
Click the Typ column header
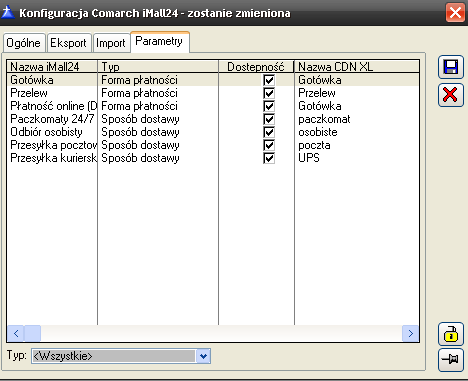click(x=158, y=67)
